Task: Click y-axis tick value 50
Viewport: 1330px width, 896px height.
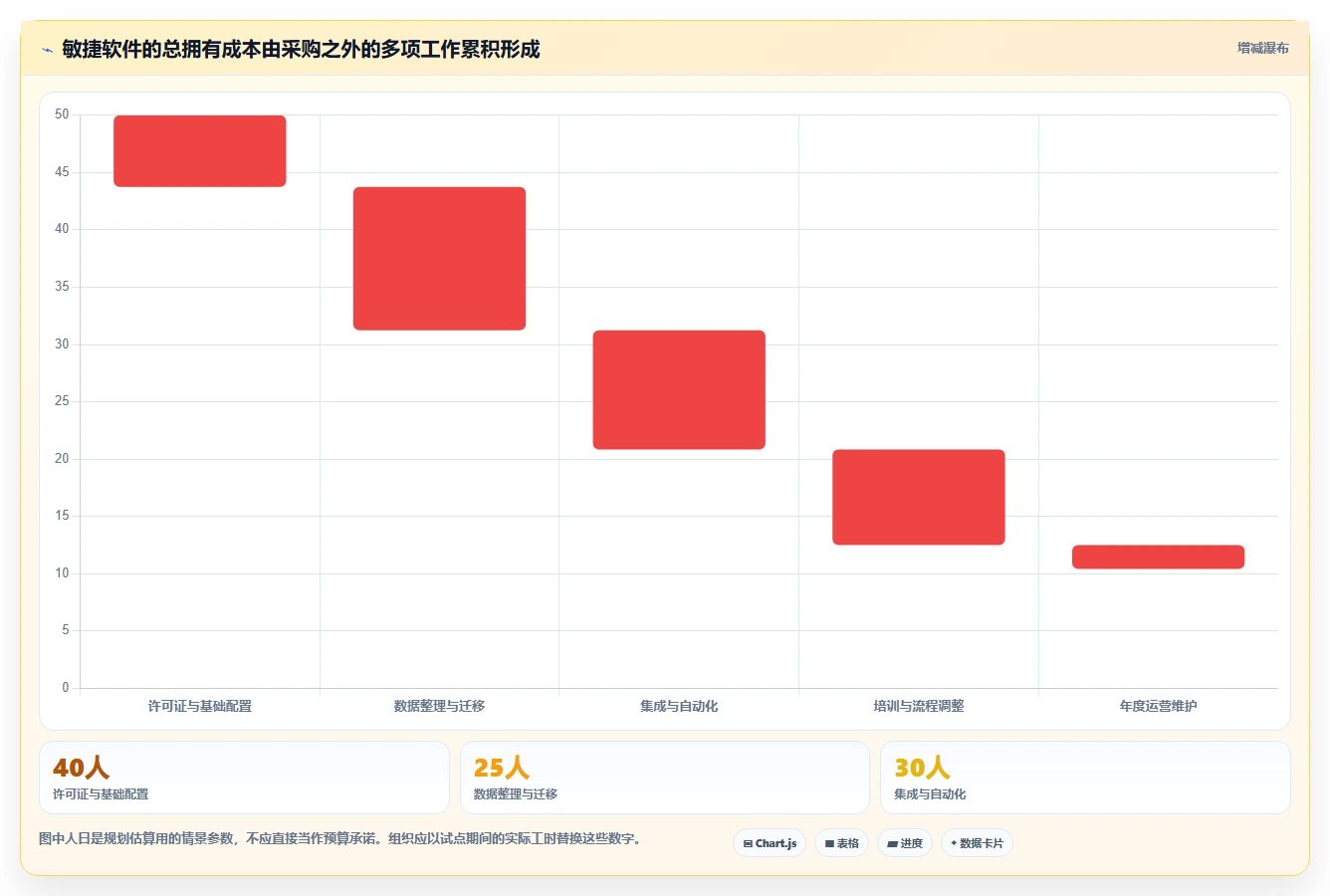Action: [62, 114]
